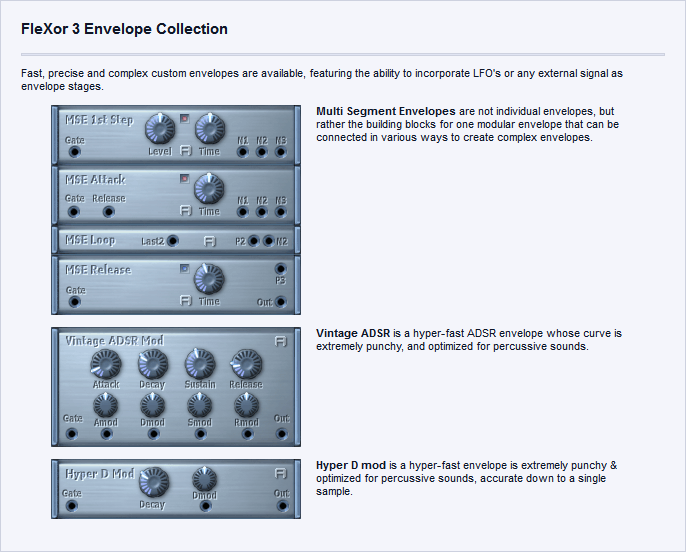Click the fold icon on MSE Attack
The width and height of the screenshot is (686, 552).
pos(186,210)
